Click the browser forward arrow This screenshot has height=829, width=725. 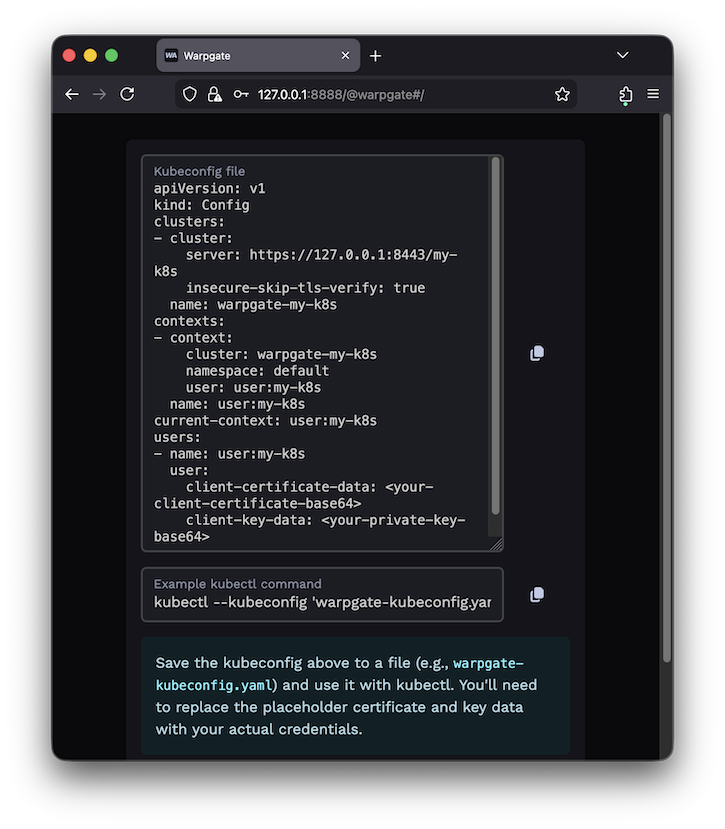point(99,94)
